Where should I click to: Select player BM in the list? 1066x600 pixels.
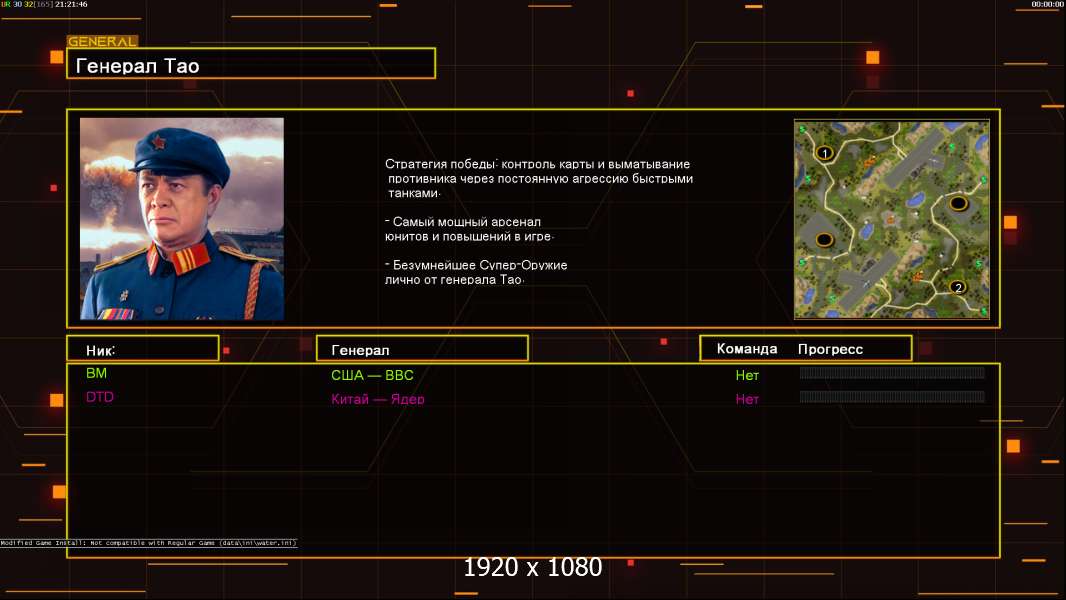(x=96, y=373)
